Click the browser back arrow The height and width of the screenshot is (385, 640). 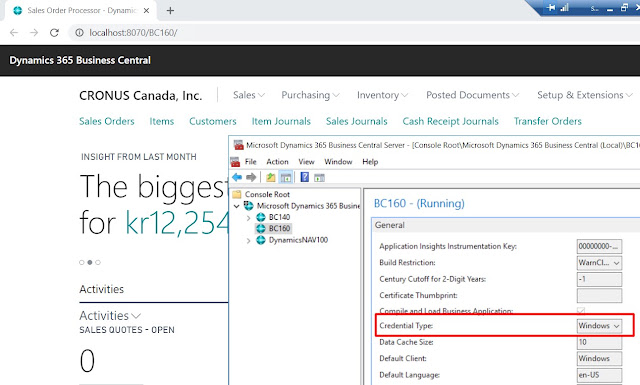(x=14, y=33)
